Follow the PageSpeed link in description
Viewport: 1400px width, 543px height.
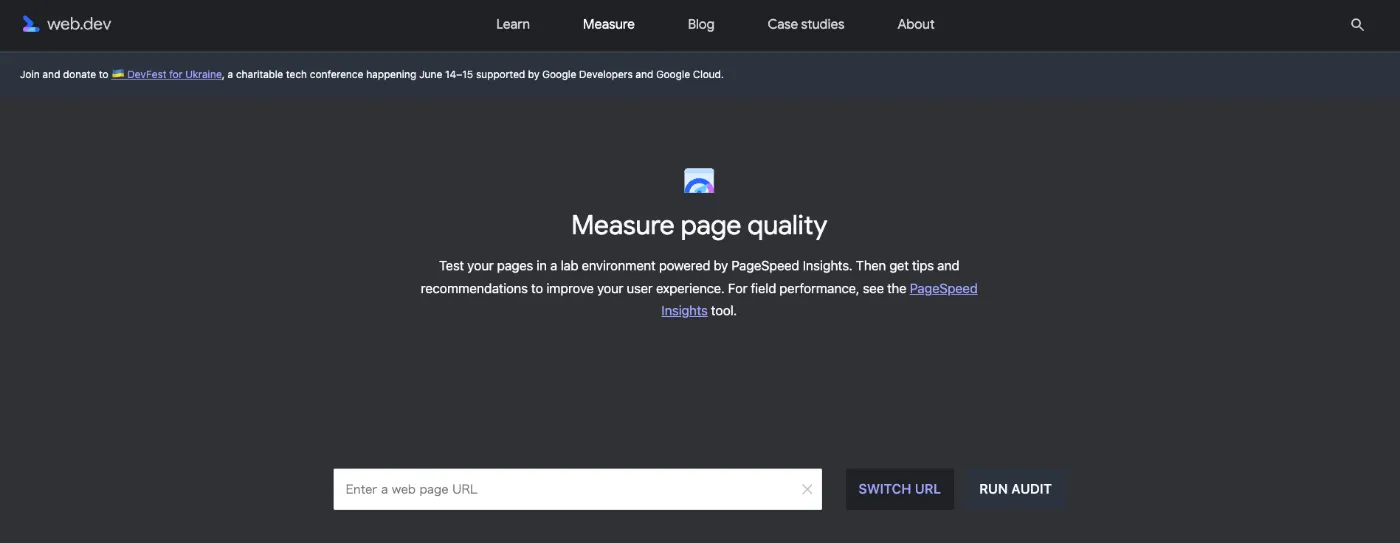(x=943, y=289)
